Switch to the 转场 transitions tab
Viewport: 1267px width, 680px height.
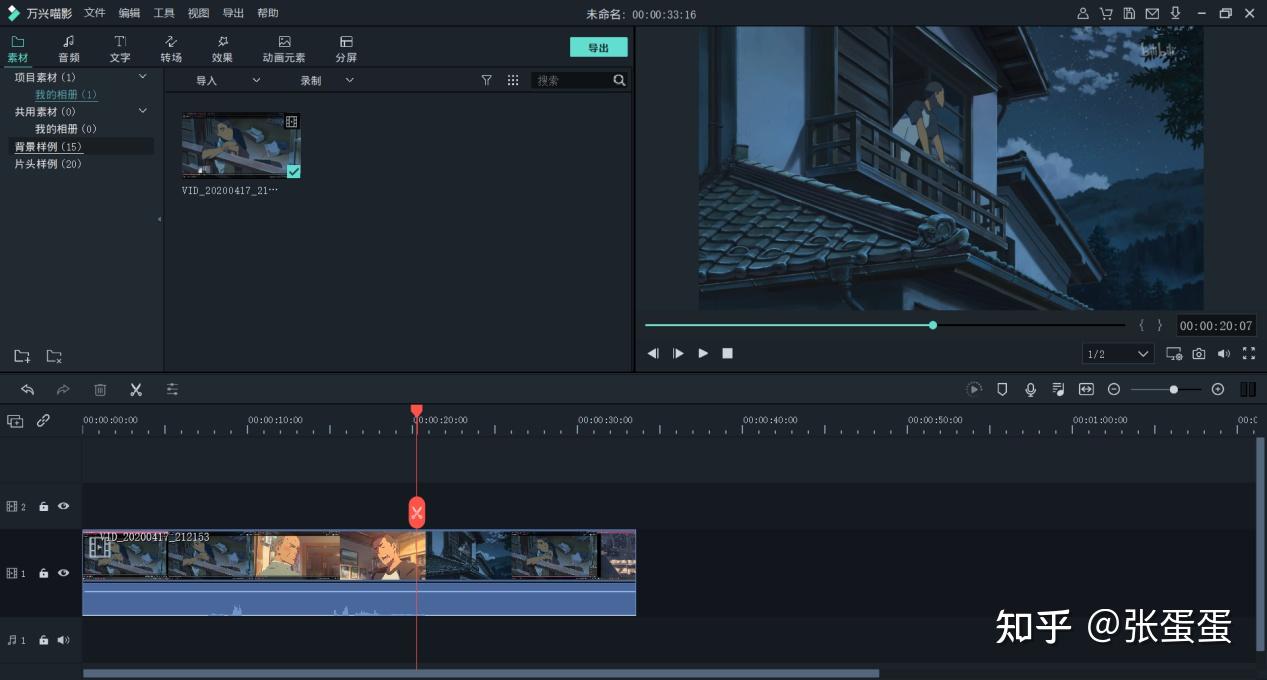tap(171, 49)
